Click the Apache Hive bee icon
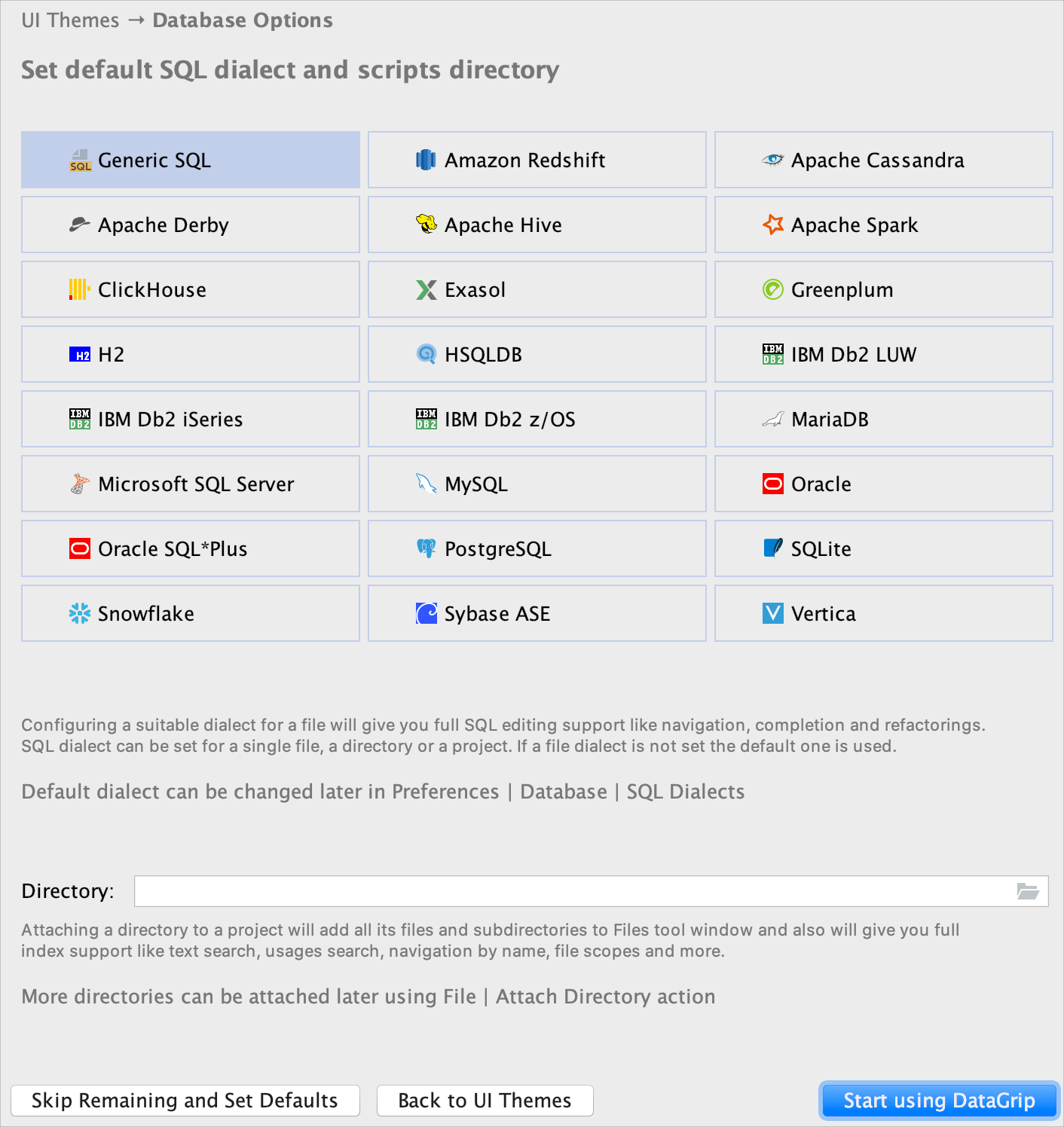This screenshot has width=1064, height=1127. coord(427,224)
